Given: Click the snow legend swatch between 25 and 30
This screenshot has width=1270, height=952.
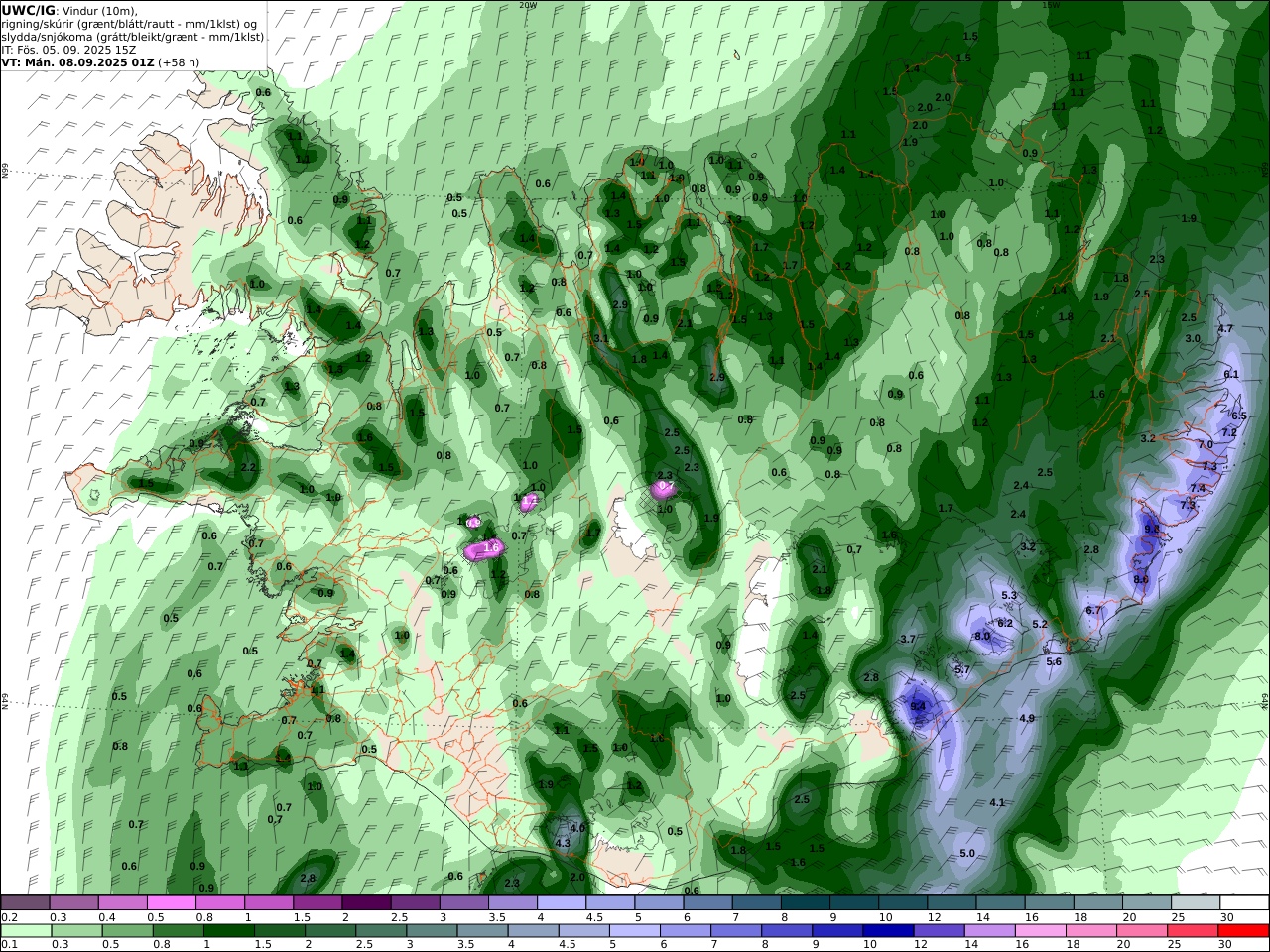Looking at the screenshot, I should pos(1196,903).
